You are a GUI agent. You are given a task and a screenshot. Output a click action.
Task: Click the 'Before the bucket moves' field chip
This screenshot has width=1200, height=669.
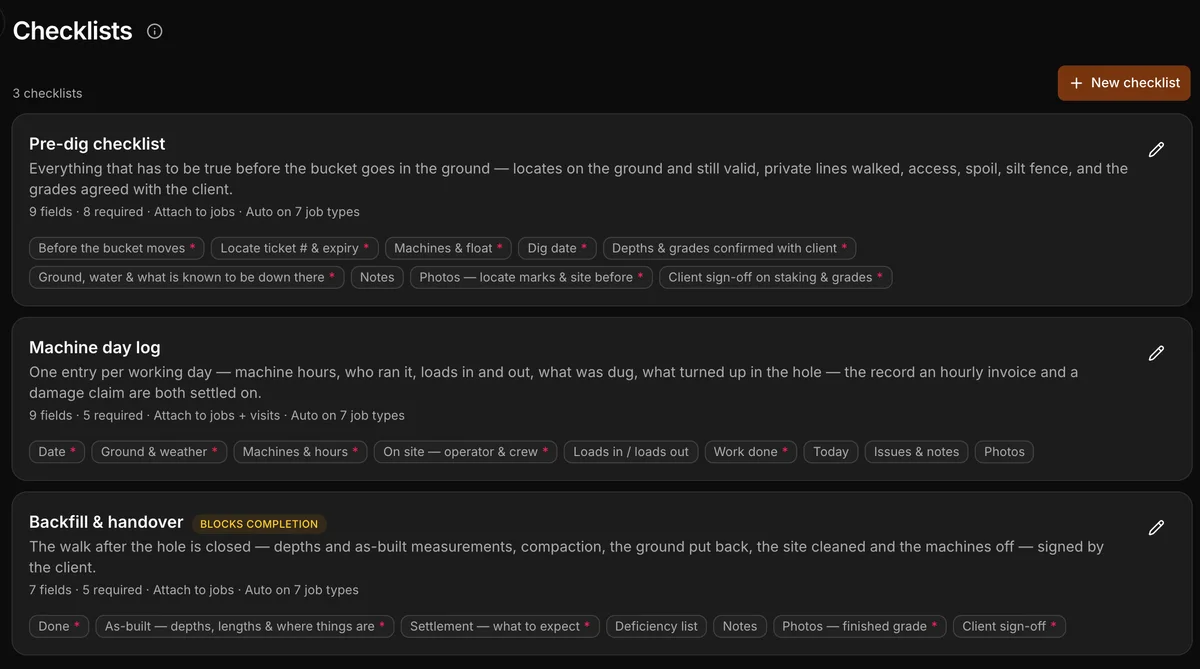tap(117, 248)
